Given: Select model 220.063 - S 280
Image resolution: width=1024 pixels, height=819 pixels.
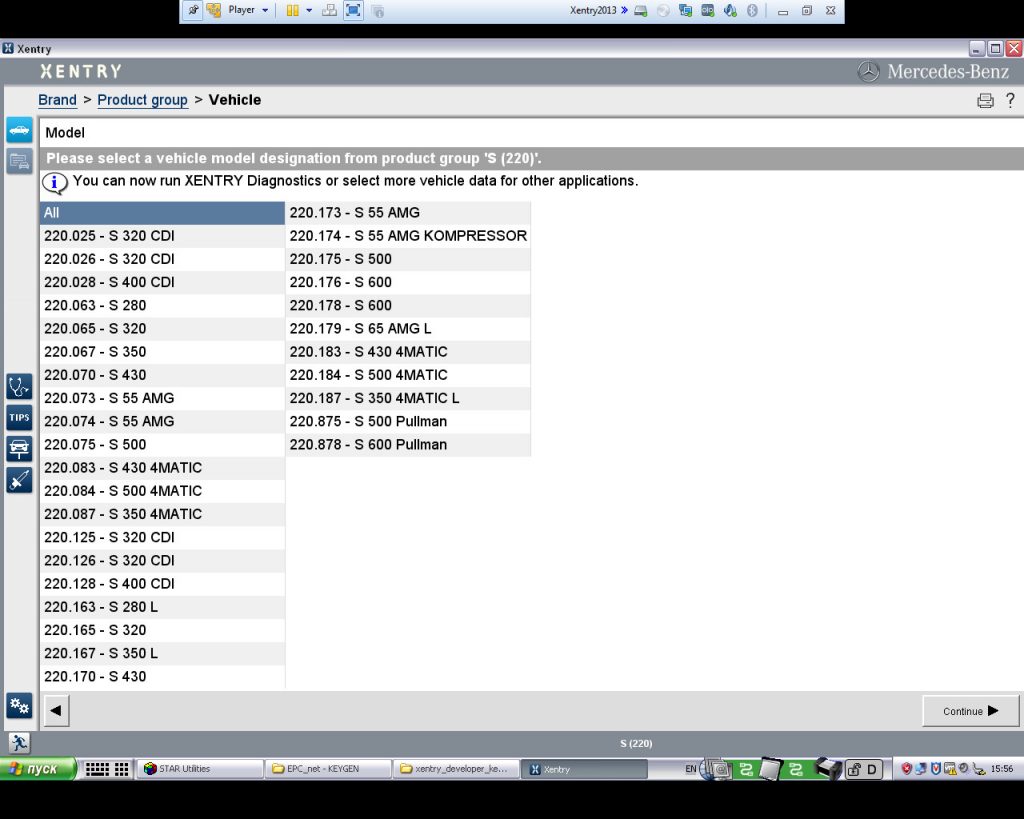Looking at the screenshot, I should click(x=163, y=306).
